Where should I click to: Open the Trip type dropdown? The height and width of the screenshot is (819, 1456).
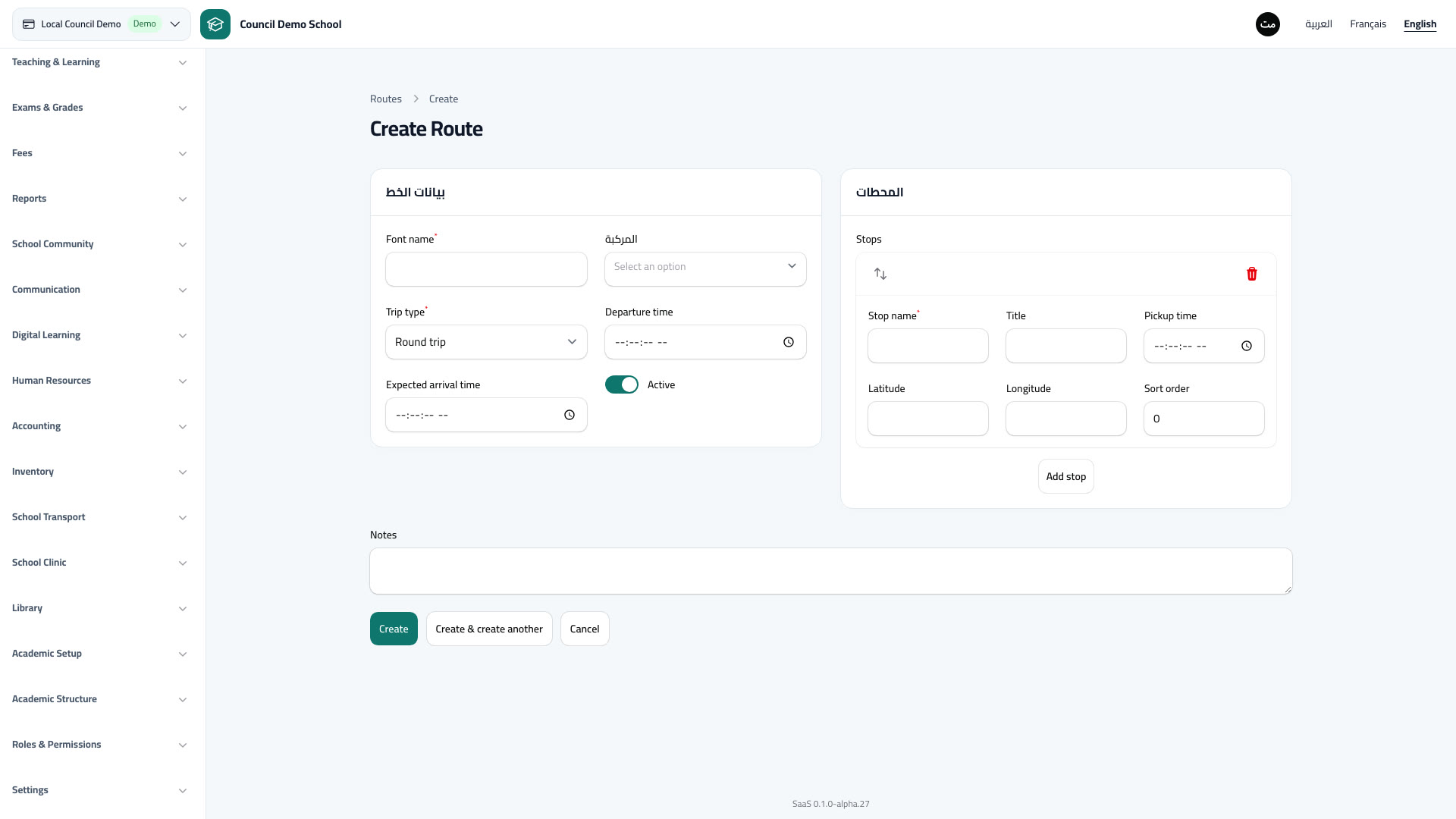click(486, 342)
